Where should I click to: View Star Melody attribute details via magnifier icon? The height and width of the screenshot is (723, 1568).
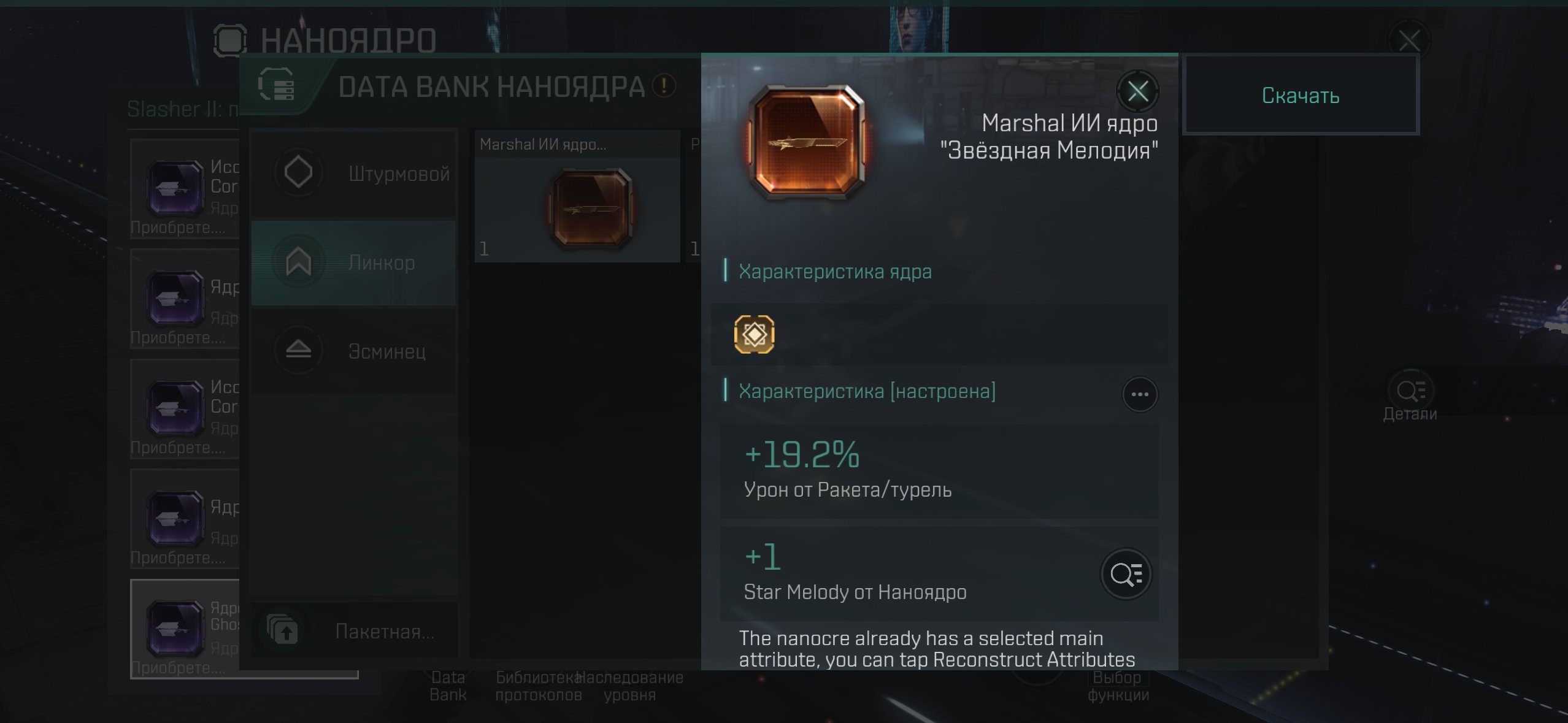click(1126, 575)
